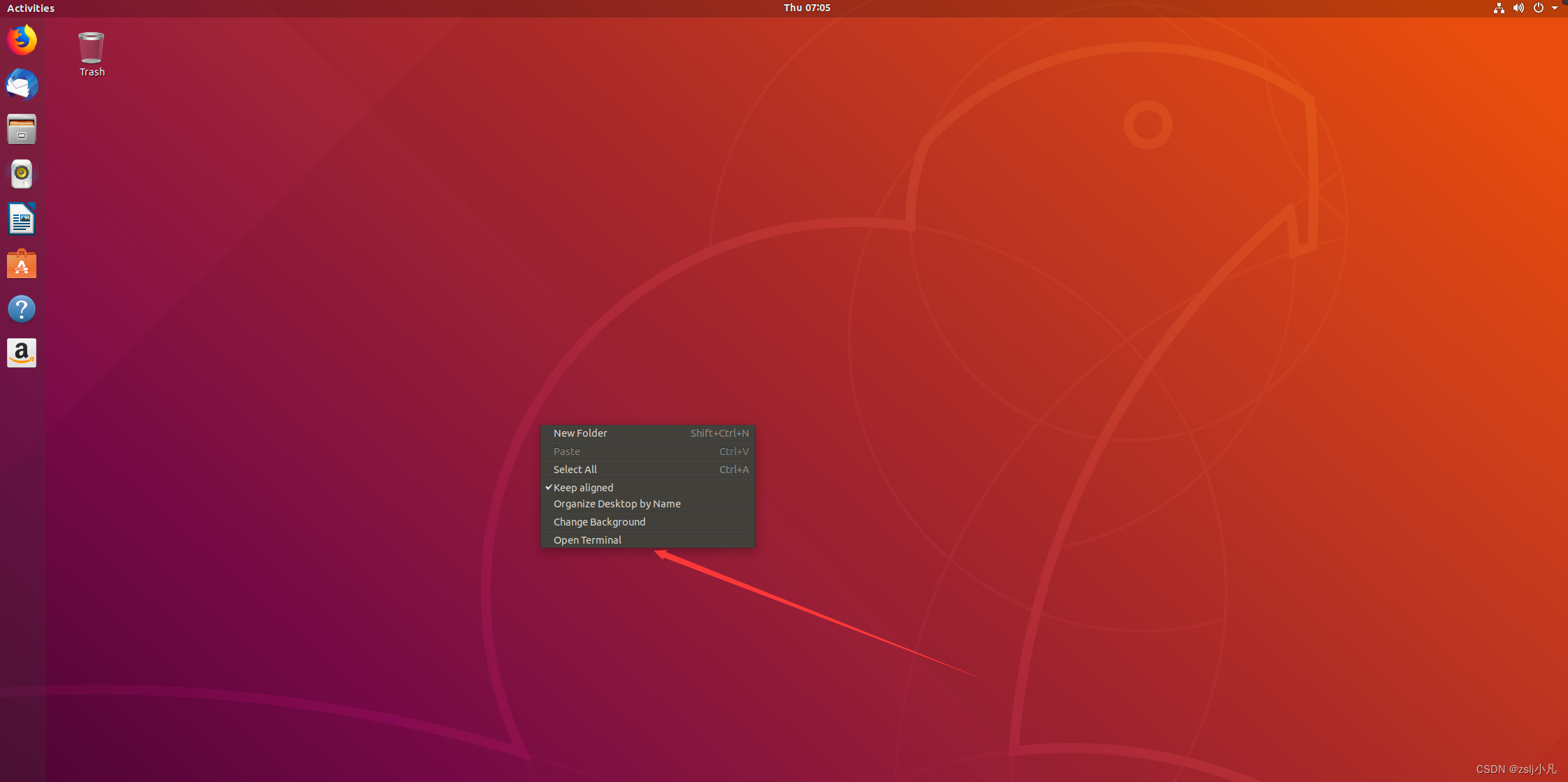Click the Amazon icon in dock

22,354
